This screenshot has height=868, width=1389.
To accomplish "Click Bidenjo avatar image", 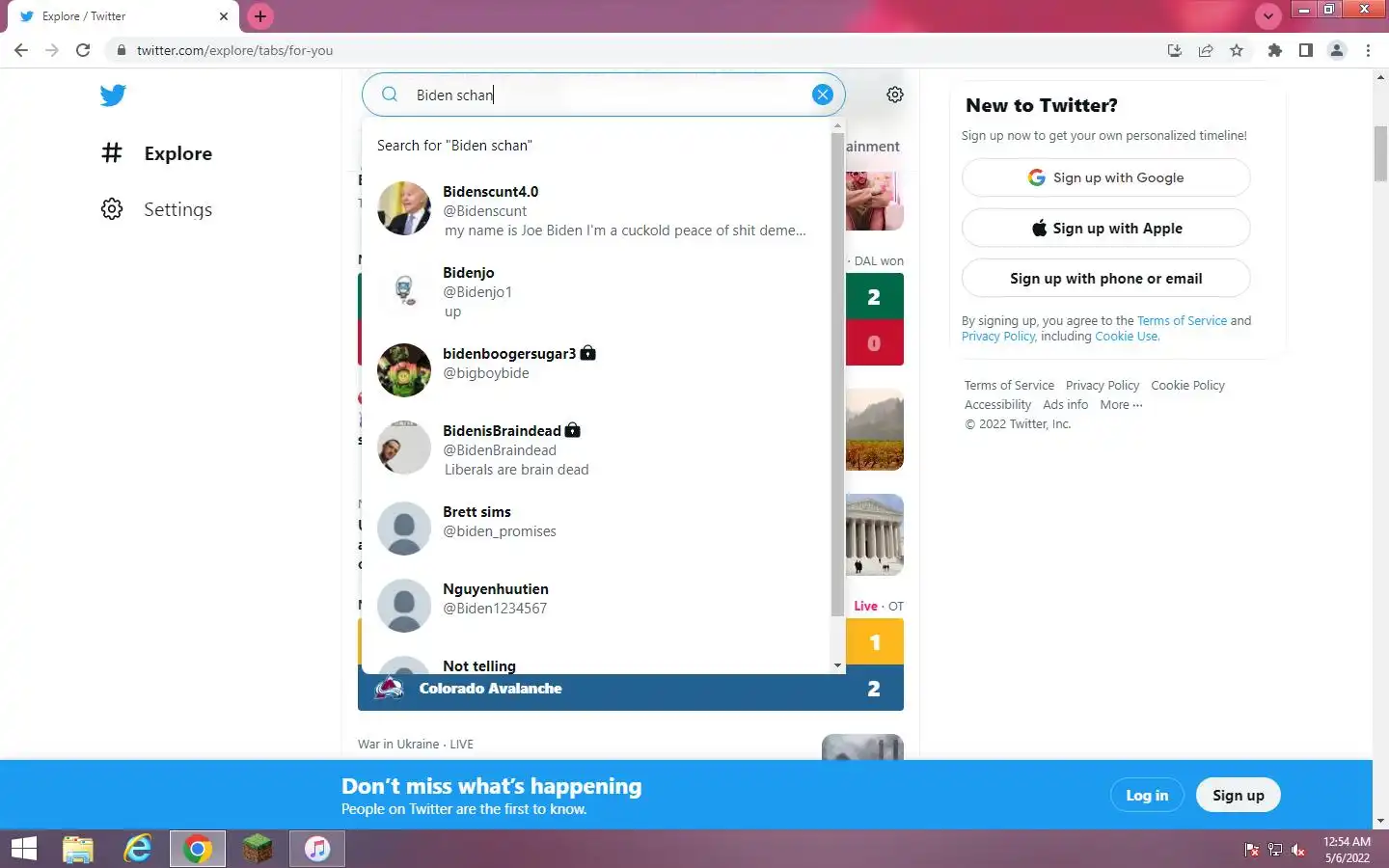I will tap(404, 289).
